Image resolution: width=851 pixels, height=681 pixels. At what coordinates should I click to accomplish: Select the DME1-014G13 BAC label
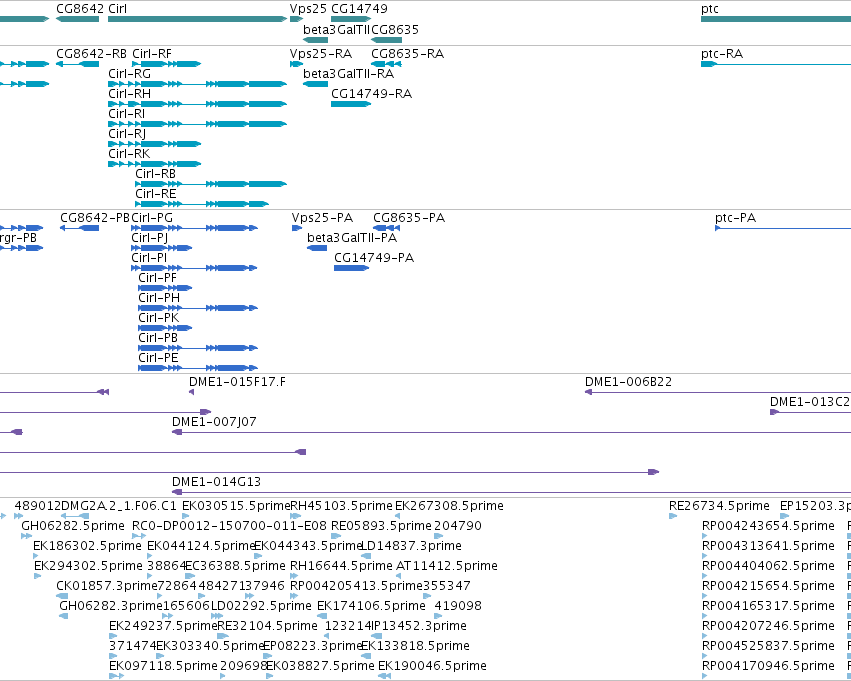pos(217,482)
